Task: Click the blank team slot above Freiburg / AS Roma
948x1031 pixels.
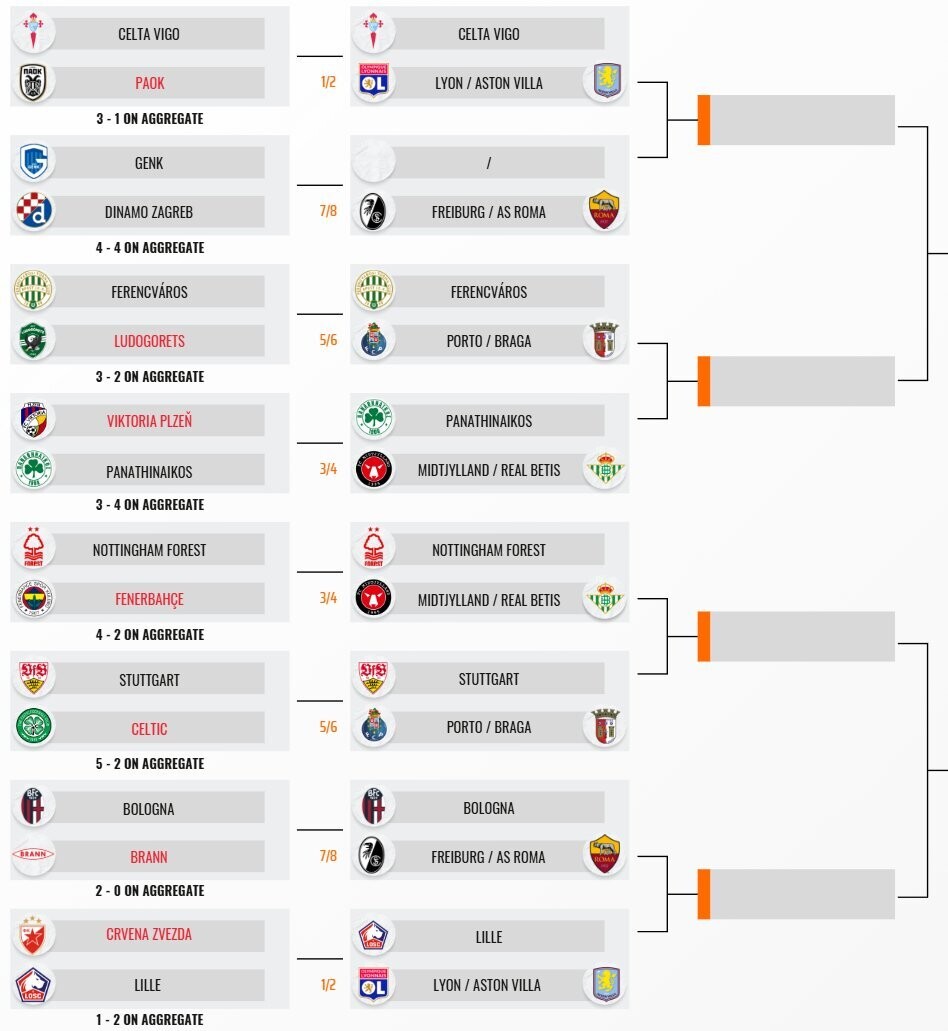Action: pyautogui.click(x=489, y=162)
